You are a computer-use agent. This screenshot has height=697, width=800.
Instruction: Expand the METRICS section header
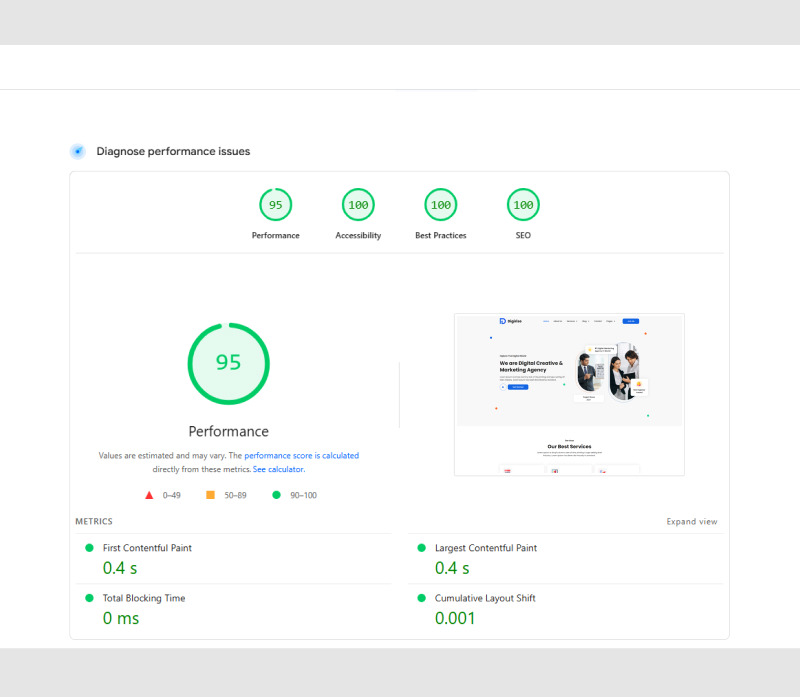pyautogui.click(x=92, y=521)
